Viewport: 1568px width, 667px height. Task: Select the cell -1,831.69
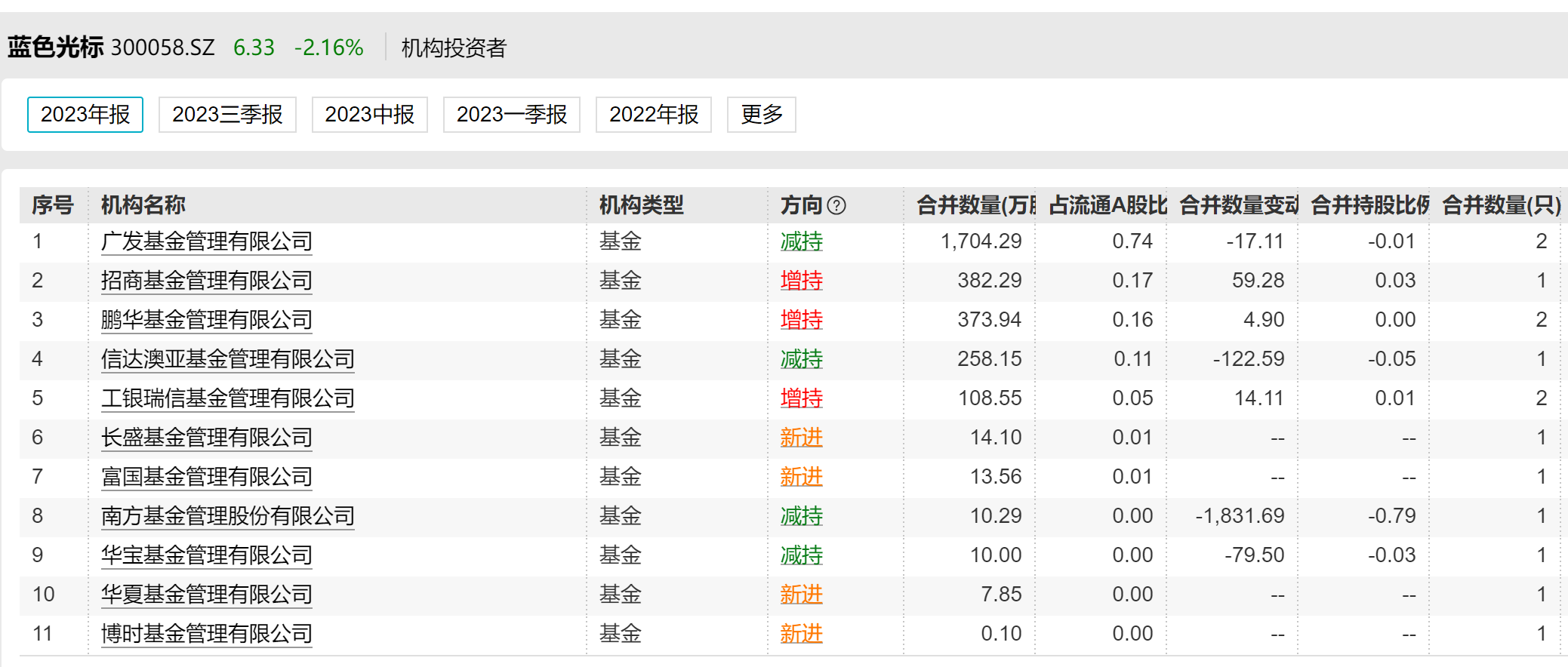tap(1240, 516)
